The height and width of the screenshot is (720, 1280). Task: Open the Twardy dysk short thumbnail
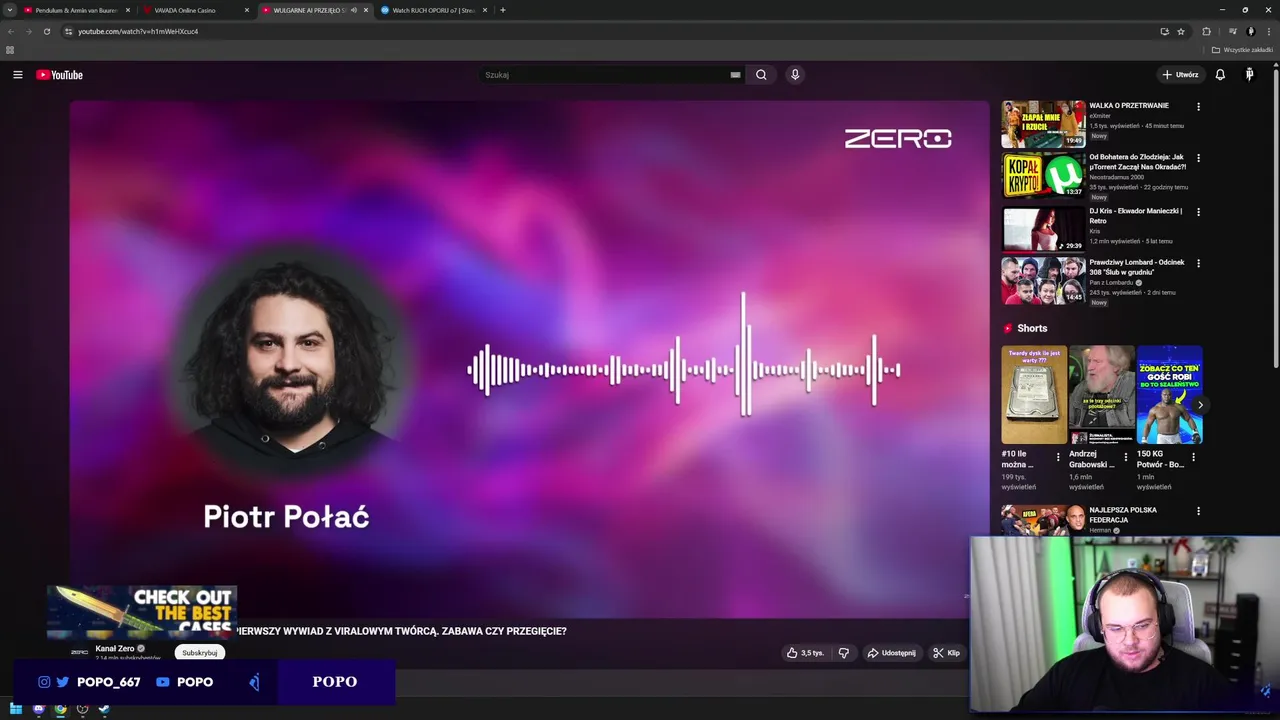coord(1034,395)
